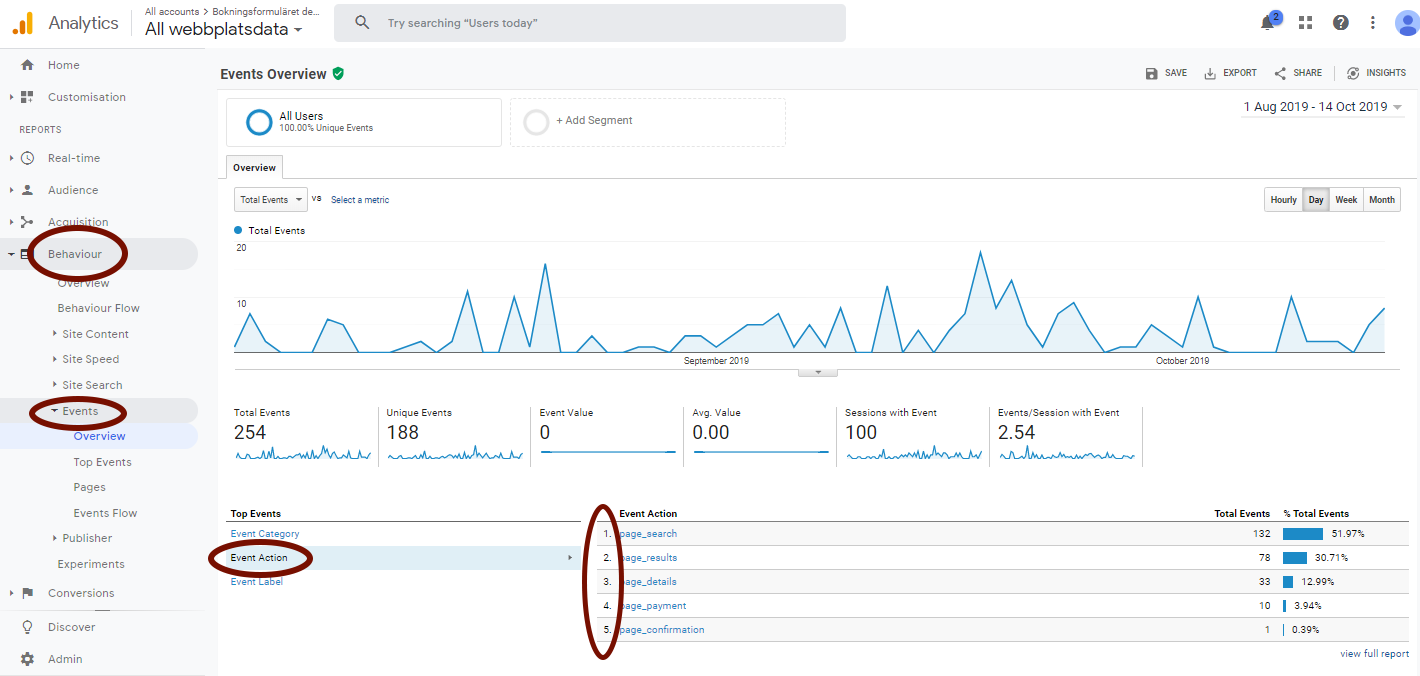Select the Overview report tab

[x=255, y=168]
